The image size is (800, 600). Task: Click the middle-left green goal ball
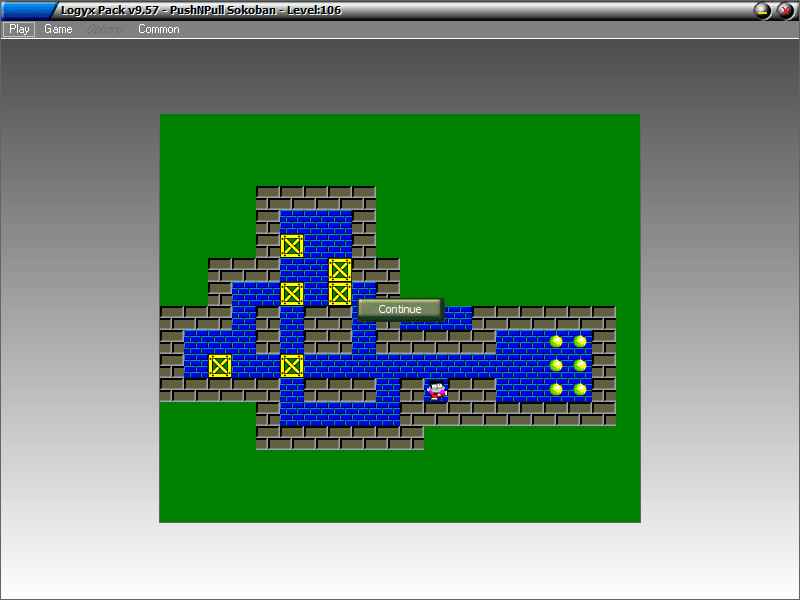(556, 365)
